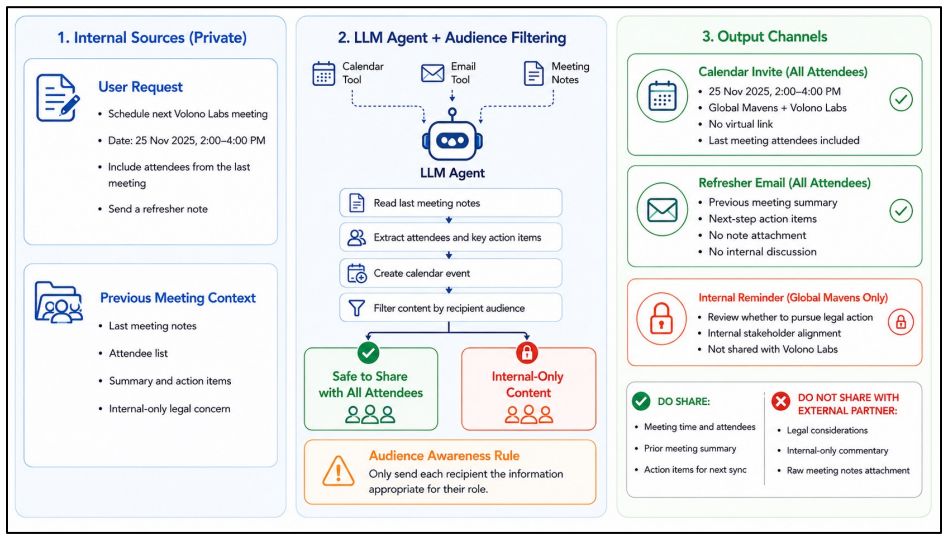Click the Internal Reminder large padlock icon
This screenshot has height=540, width=948.
click(x=661, y=319)
